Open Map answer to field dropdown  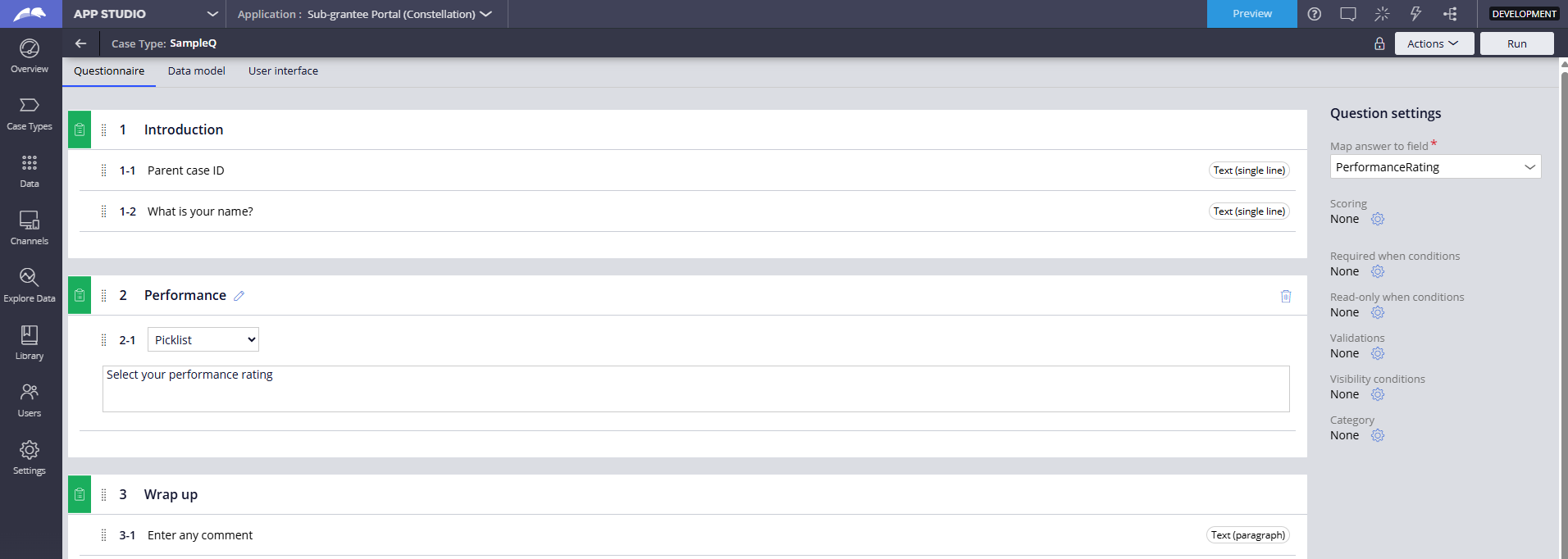[1435, 167]
